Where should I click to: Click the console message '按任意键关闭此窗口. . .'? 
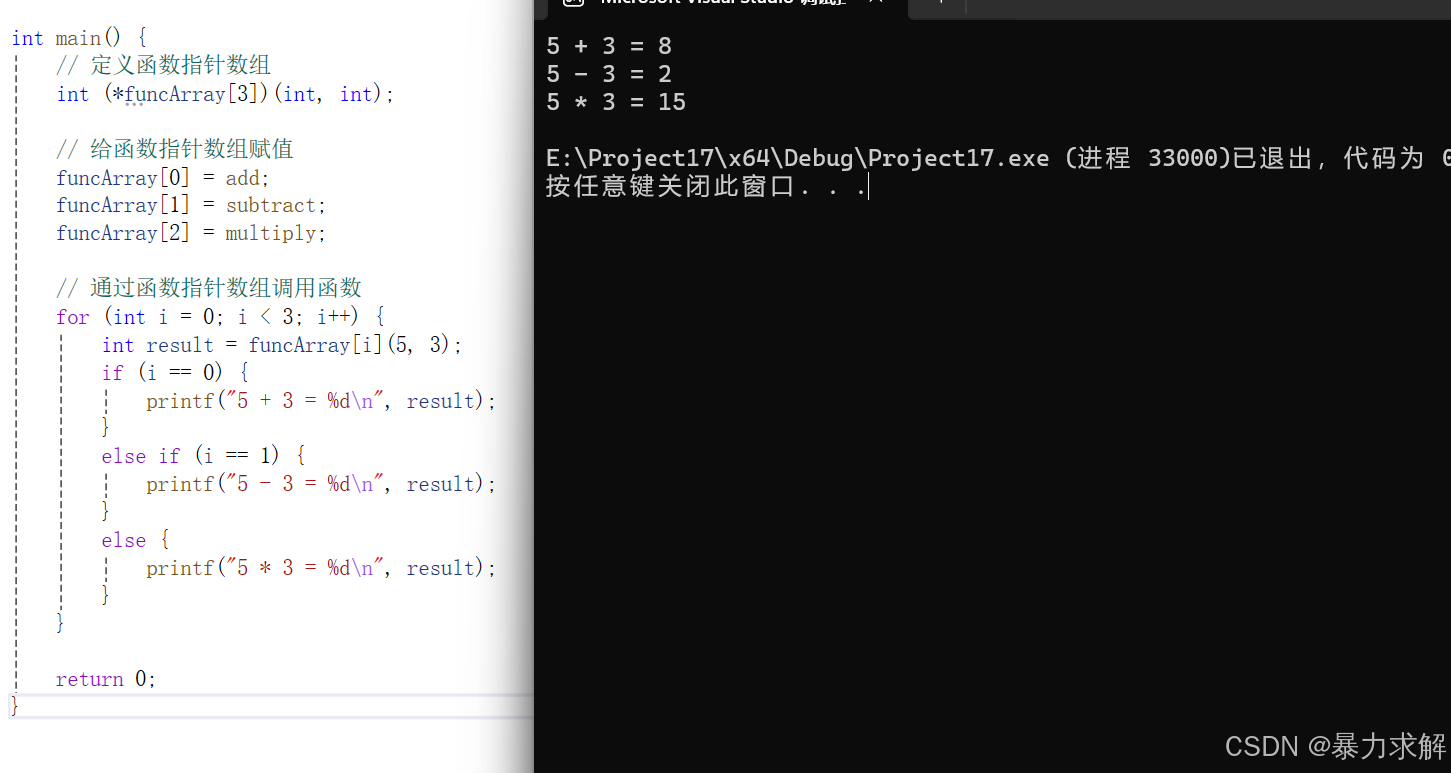(706, 186)
